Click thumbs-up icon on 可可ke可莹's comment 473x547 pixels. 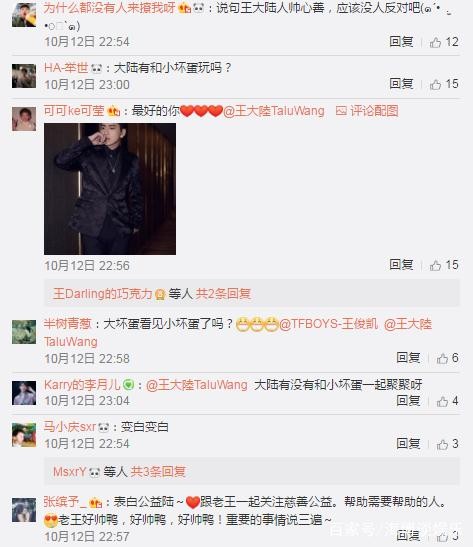click(435, 265)
